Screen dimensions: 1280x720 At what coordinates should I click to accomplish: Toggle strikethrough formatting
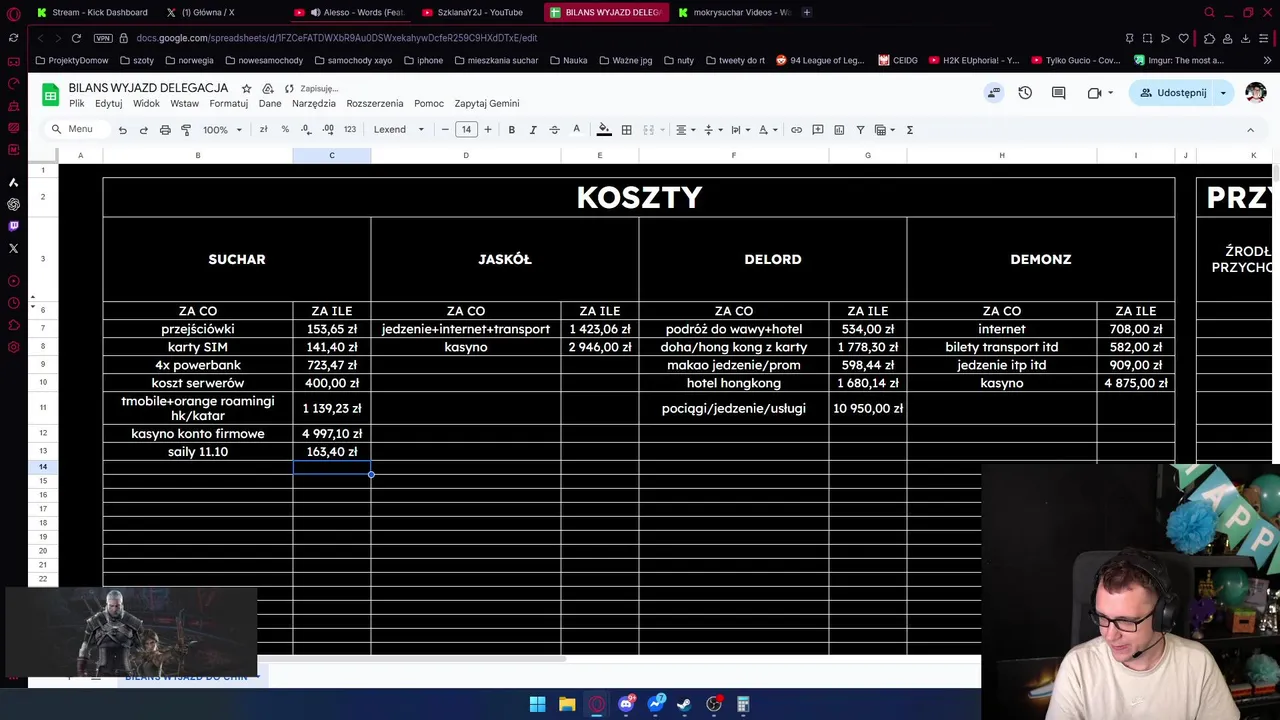[554, 130]
